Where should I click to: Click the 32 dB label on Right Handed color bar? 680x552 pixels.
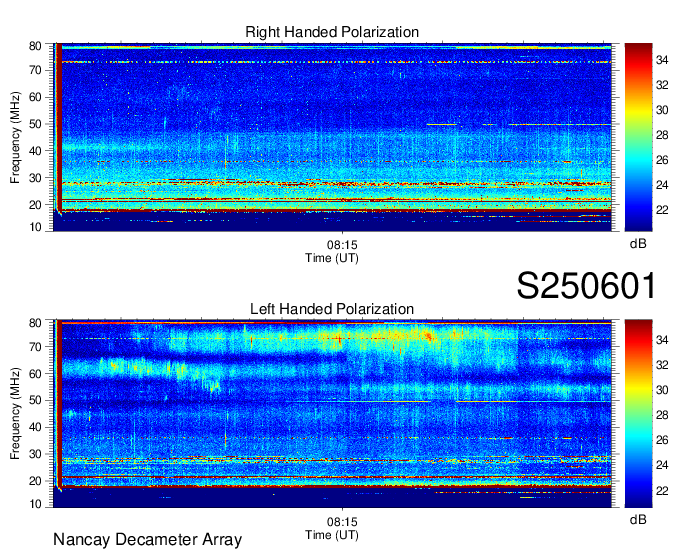coord(662,85)
